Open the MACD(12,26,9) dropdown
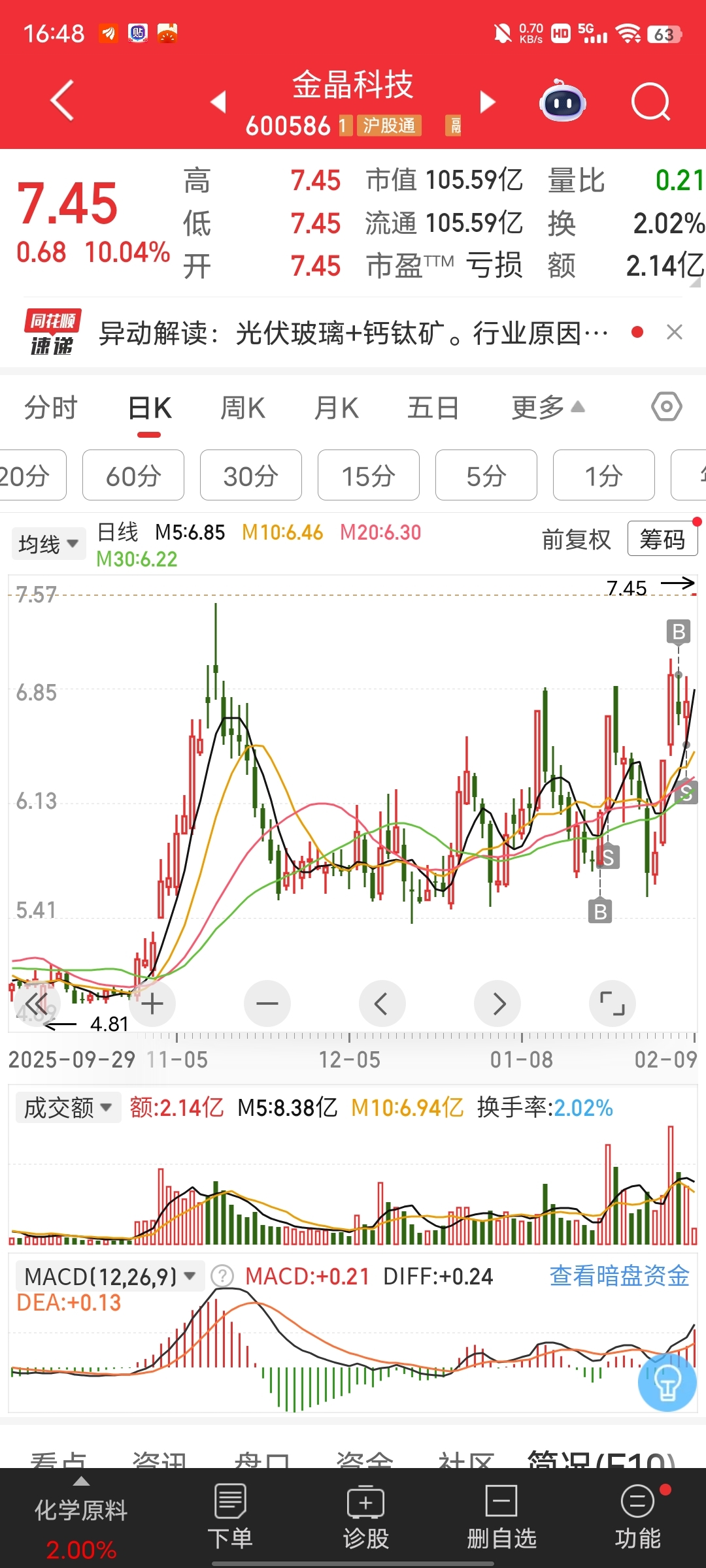Image resolution: width=706 pixels, height=1568 pixels. click(x=110, y=1276)
